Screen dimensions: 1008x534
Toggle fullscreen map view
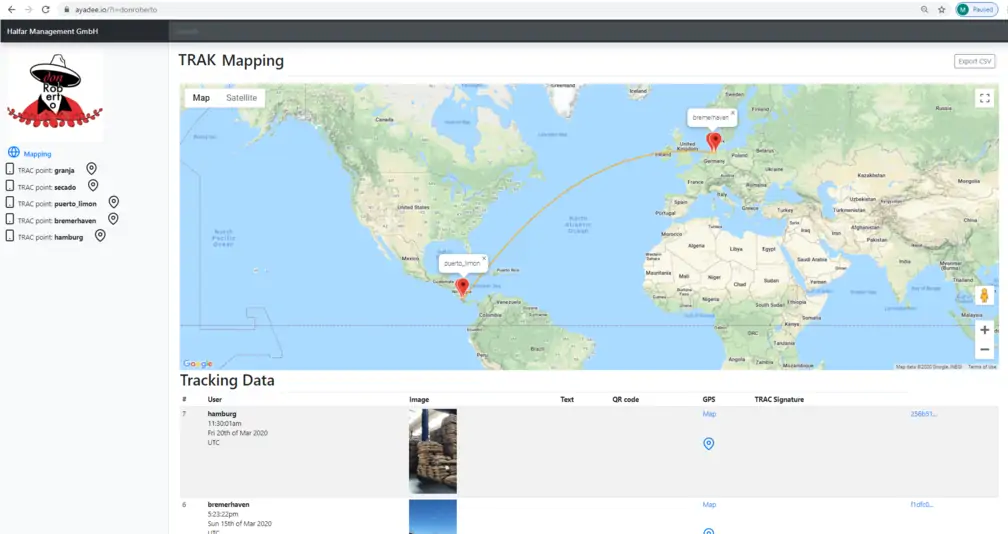pos(984,98)
